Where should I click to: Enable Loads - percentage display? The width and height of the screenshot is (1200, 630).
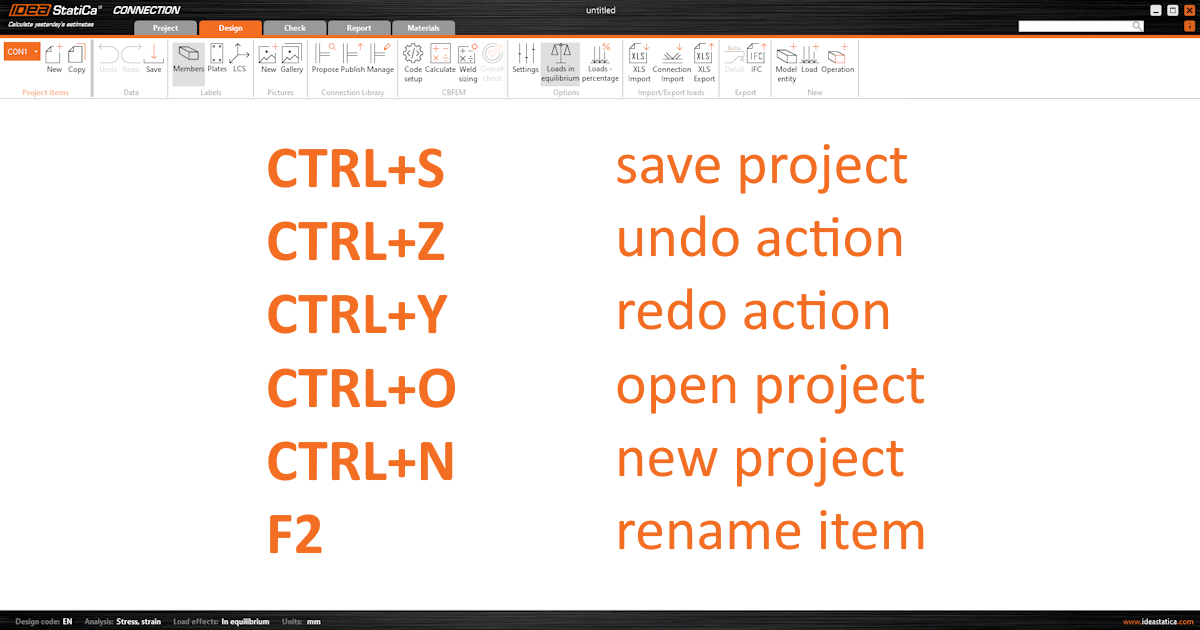point(600,62)
